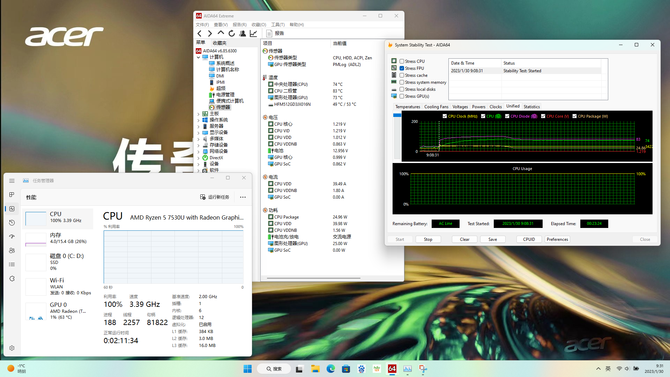Open Task Manager settings gear

click(x=12, y=348)
